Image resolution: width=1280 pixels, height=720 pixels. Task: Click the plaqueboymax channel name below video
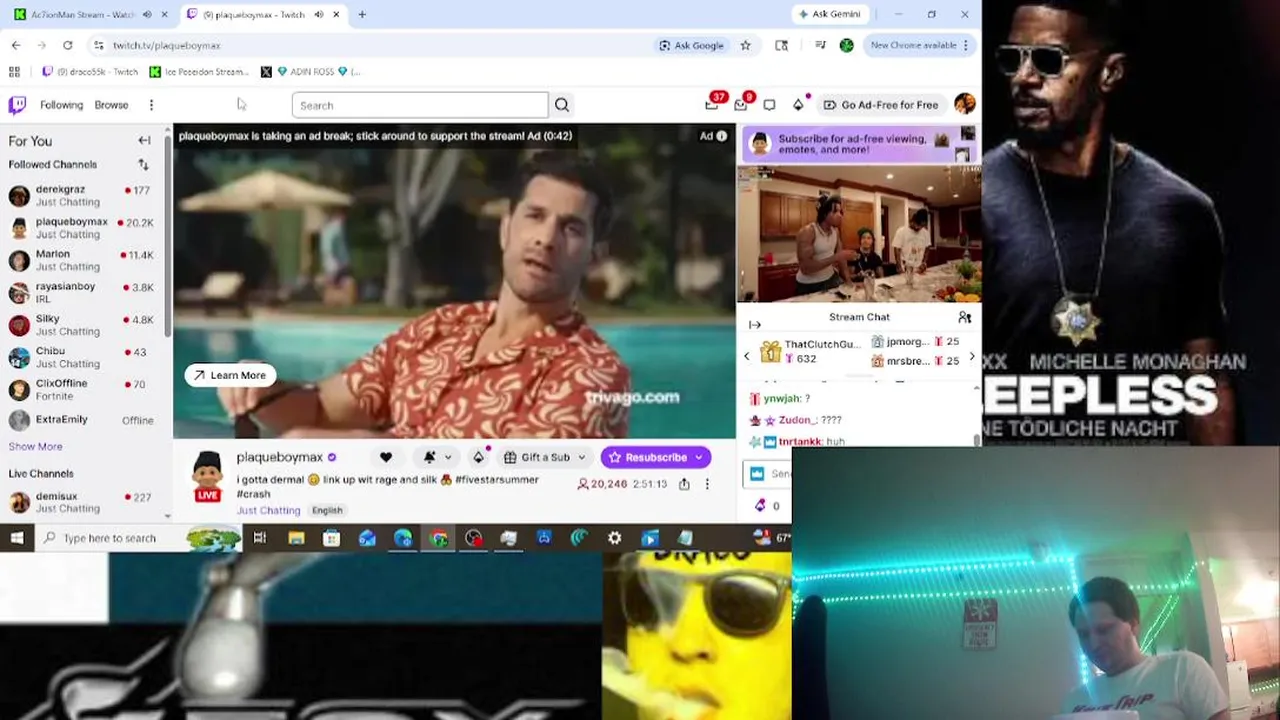(x=279, y=457)
